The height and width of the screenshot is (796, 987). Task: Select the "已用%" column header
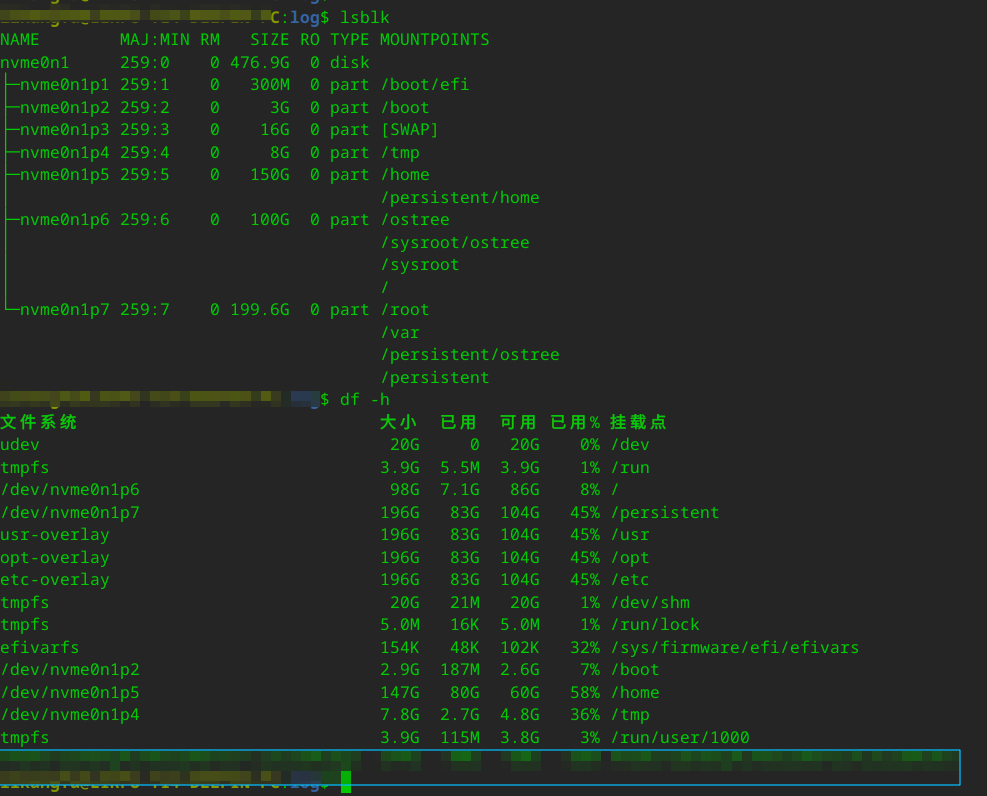point(575,422)
